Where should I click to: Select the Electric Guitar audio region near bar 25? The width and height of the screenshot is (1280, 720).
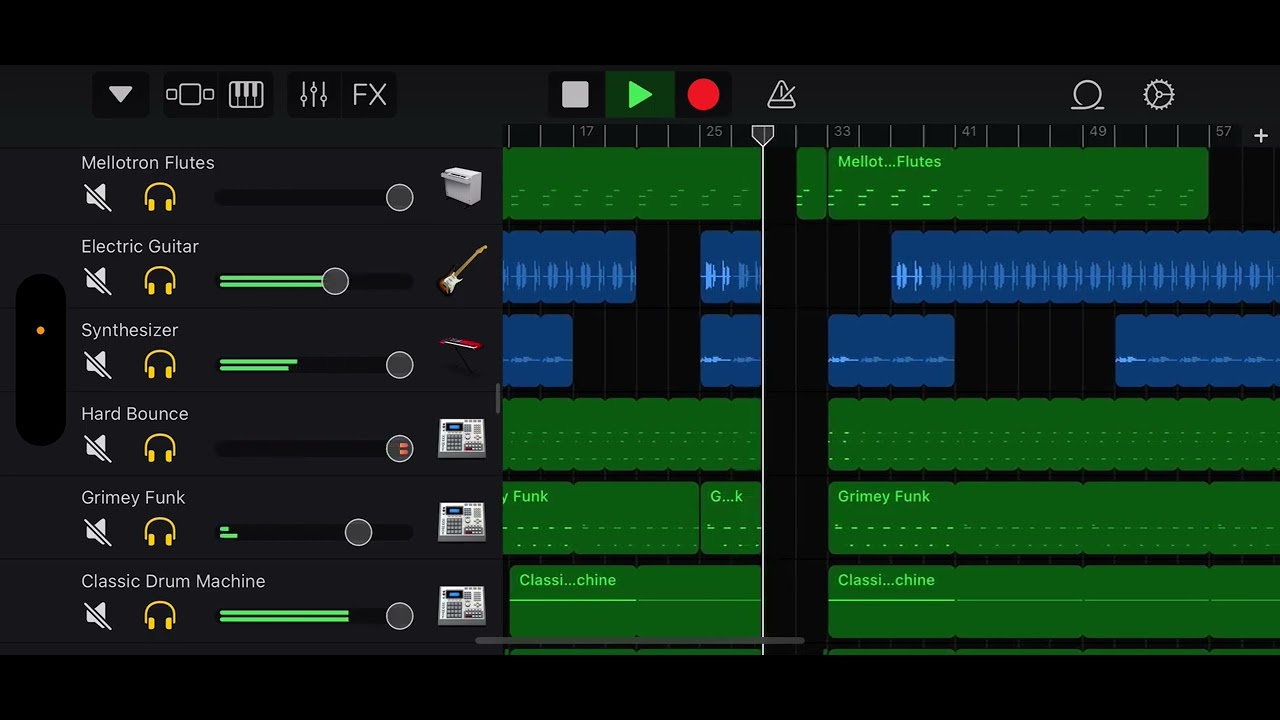click(x=731, y=267)
